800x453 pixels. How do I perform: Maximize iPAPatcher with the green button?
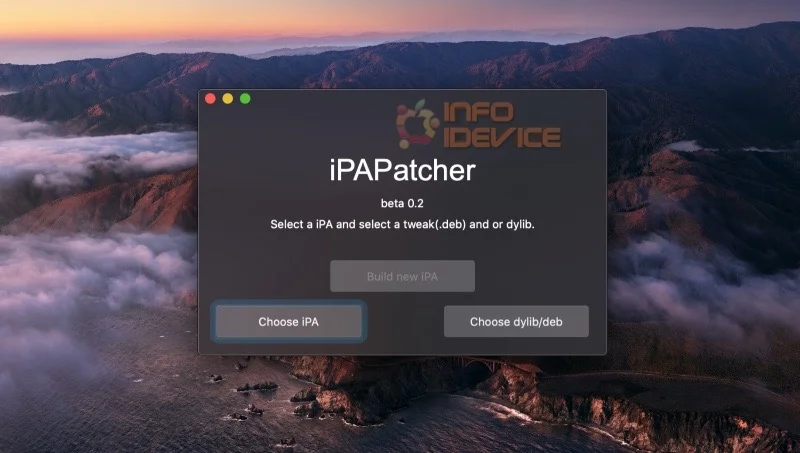point(245,98)
